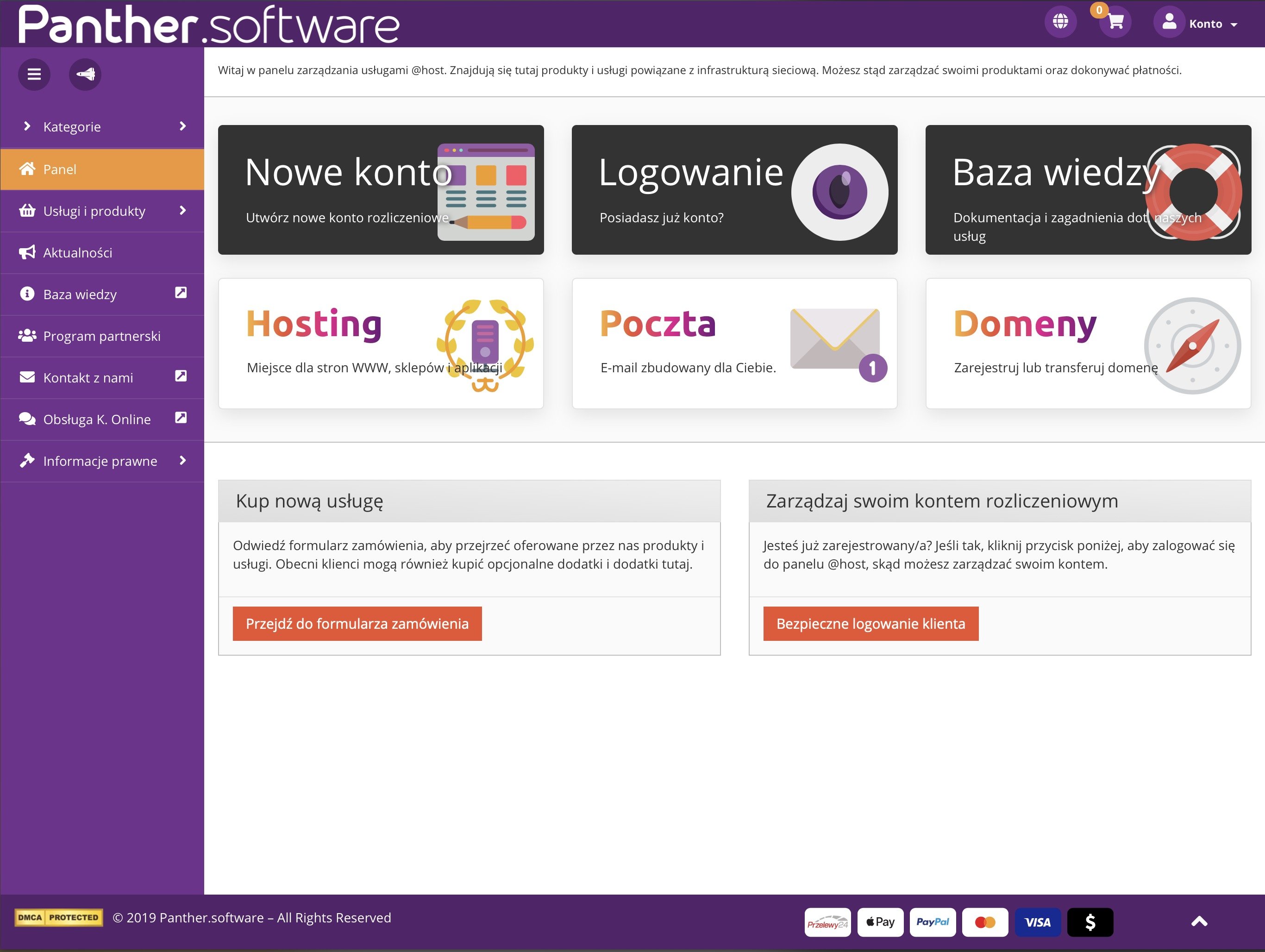Click the Kategorie right chevron arrow
The image size is (1265, 952).
[183, 126]
